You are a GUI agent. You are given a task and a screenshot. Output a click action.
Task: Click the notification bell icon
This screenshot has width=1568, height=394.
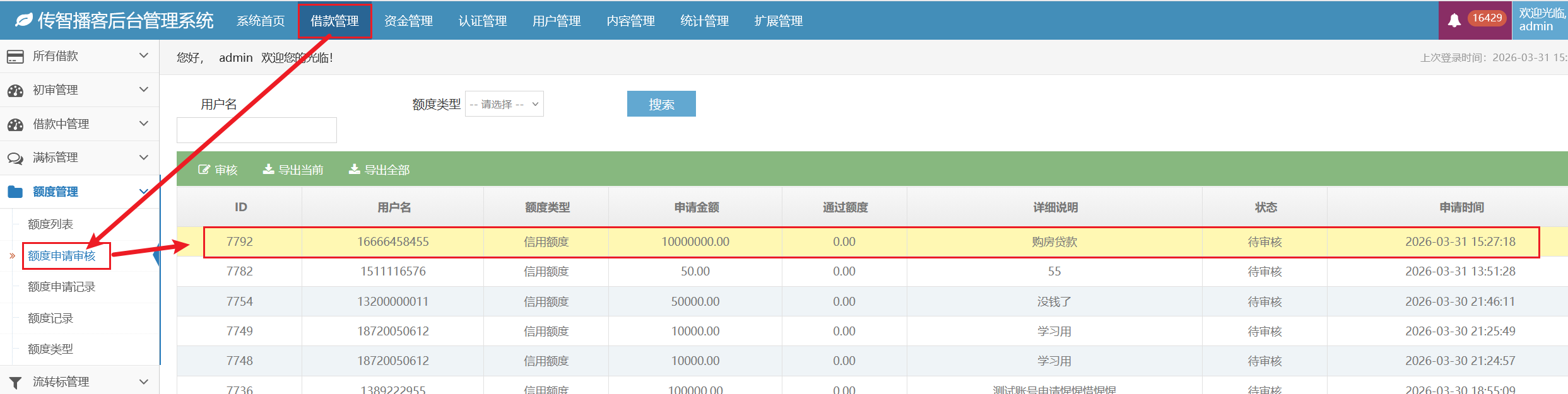[1454, 20]
